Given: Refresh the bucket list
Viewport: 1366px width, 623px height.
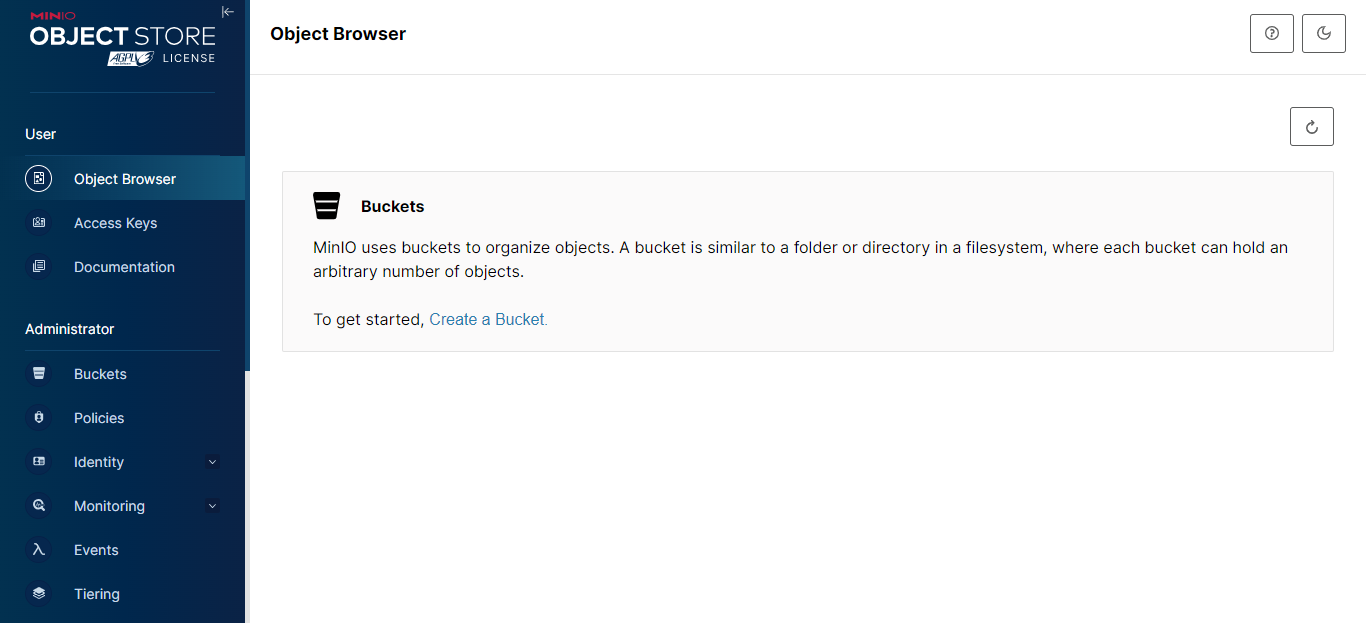Looking at the screenshot, I should pos(1312,127).
